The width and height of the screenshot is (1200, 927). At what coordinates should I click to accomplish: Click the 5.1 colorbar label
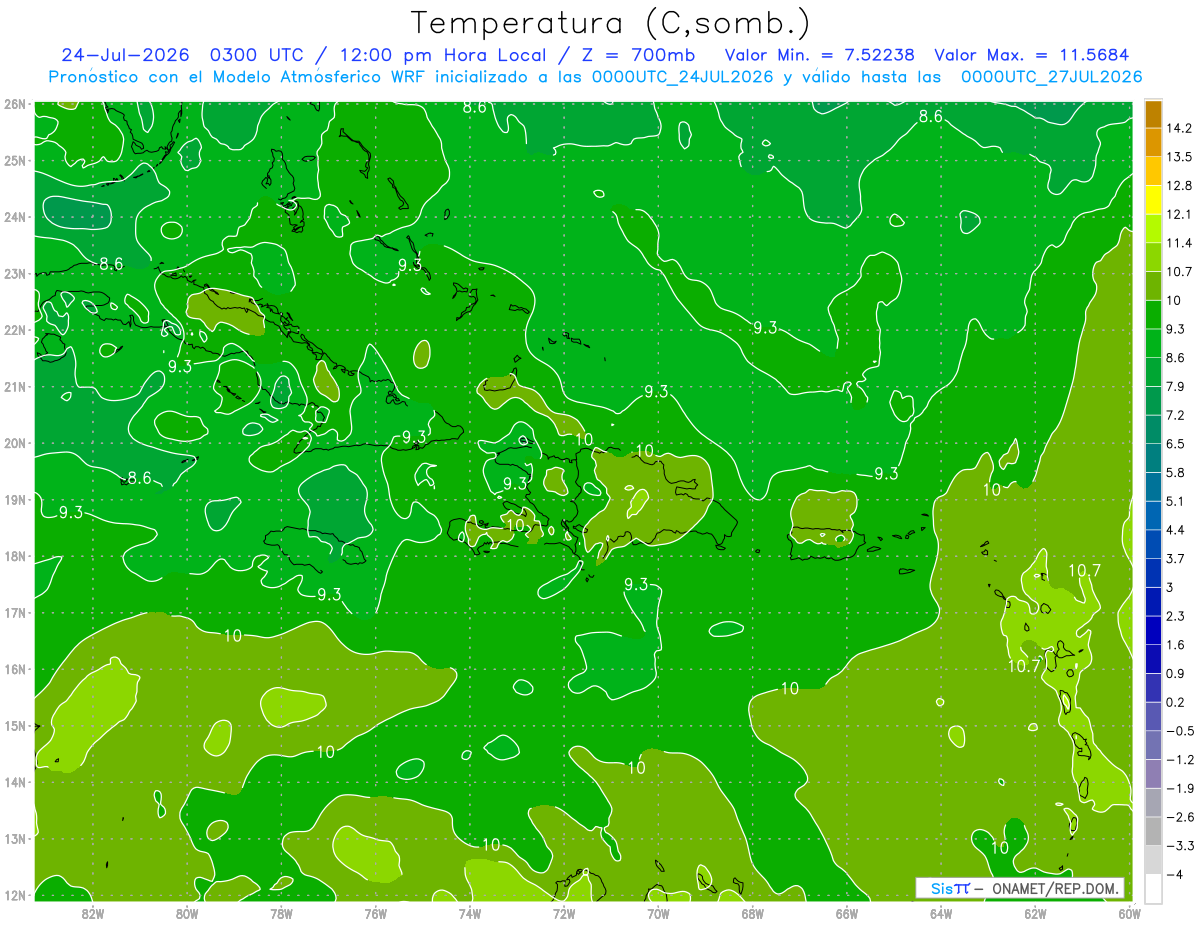click(x=1175, y=501)
